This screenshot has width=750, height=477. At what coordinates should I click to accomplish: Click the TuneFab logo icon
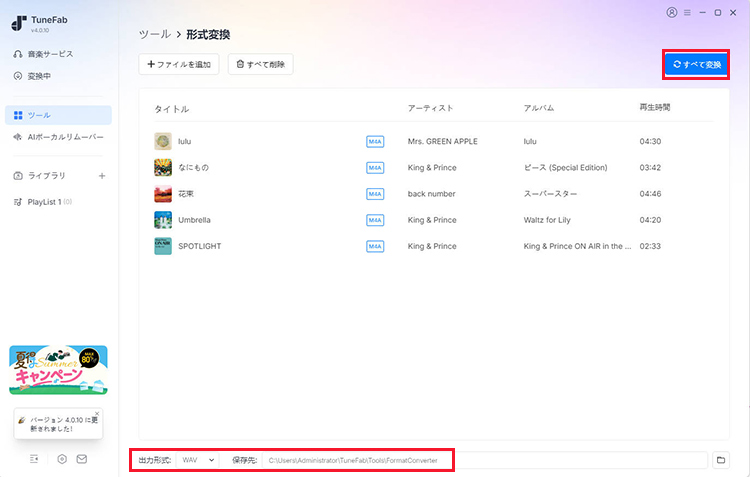click(19, 23)
